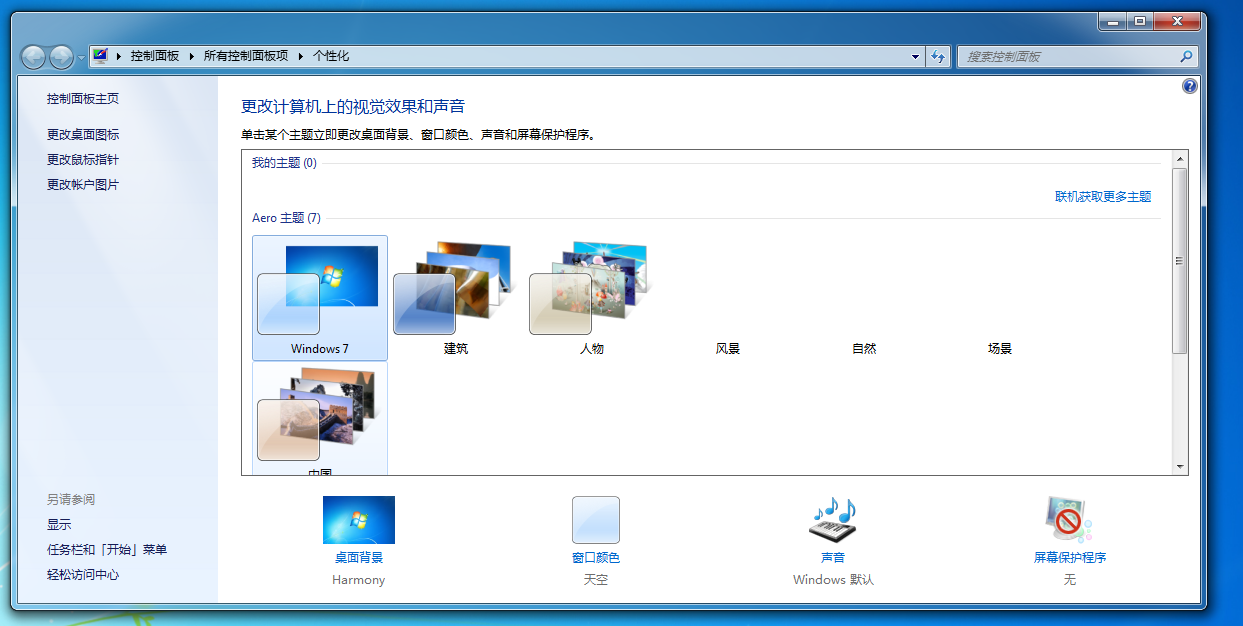Screen dimensions: 1243x626
Task: Click the 屏幕保护程序 link text
Action: click(1070, 558)
